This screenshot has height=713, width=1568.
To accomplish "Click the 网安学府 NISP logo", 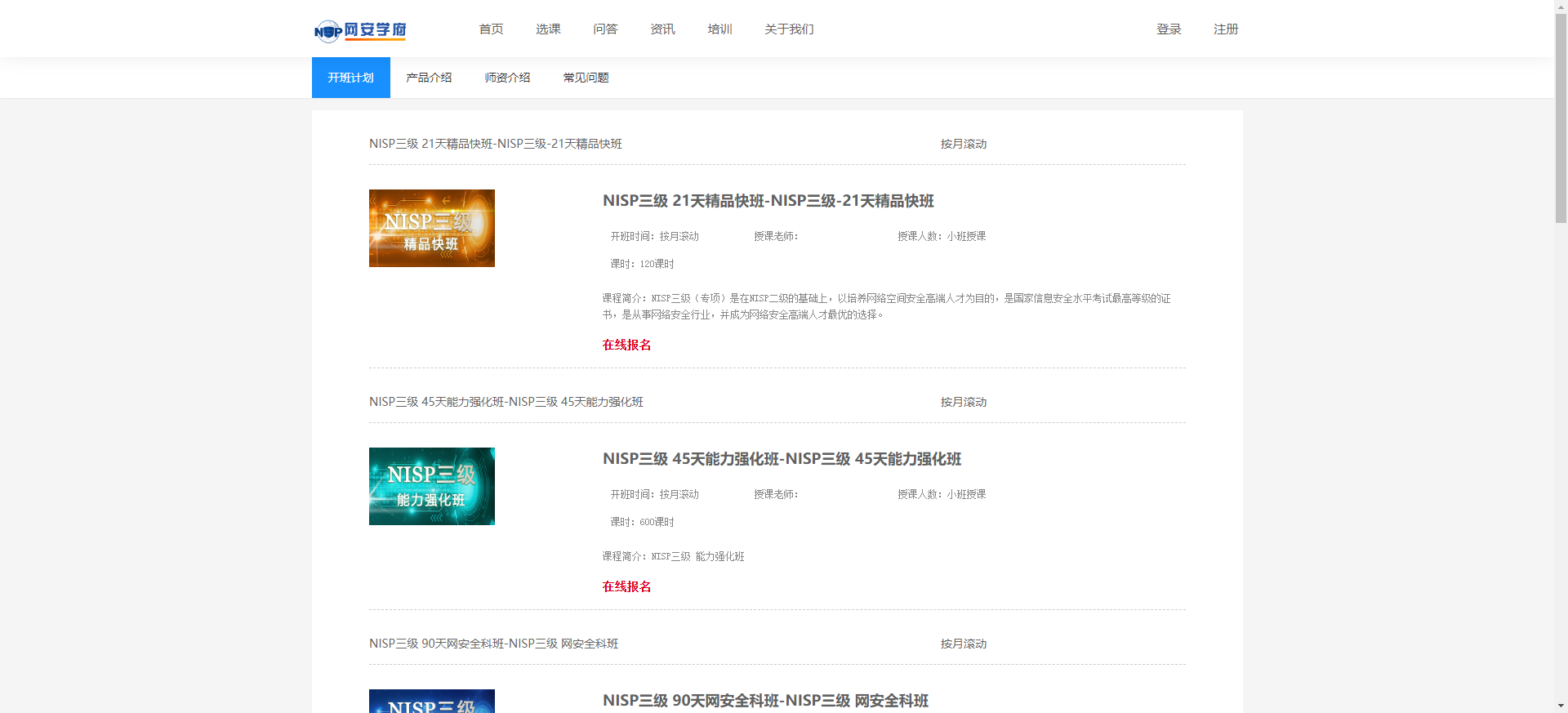I will 360,30.
